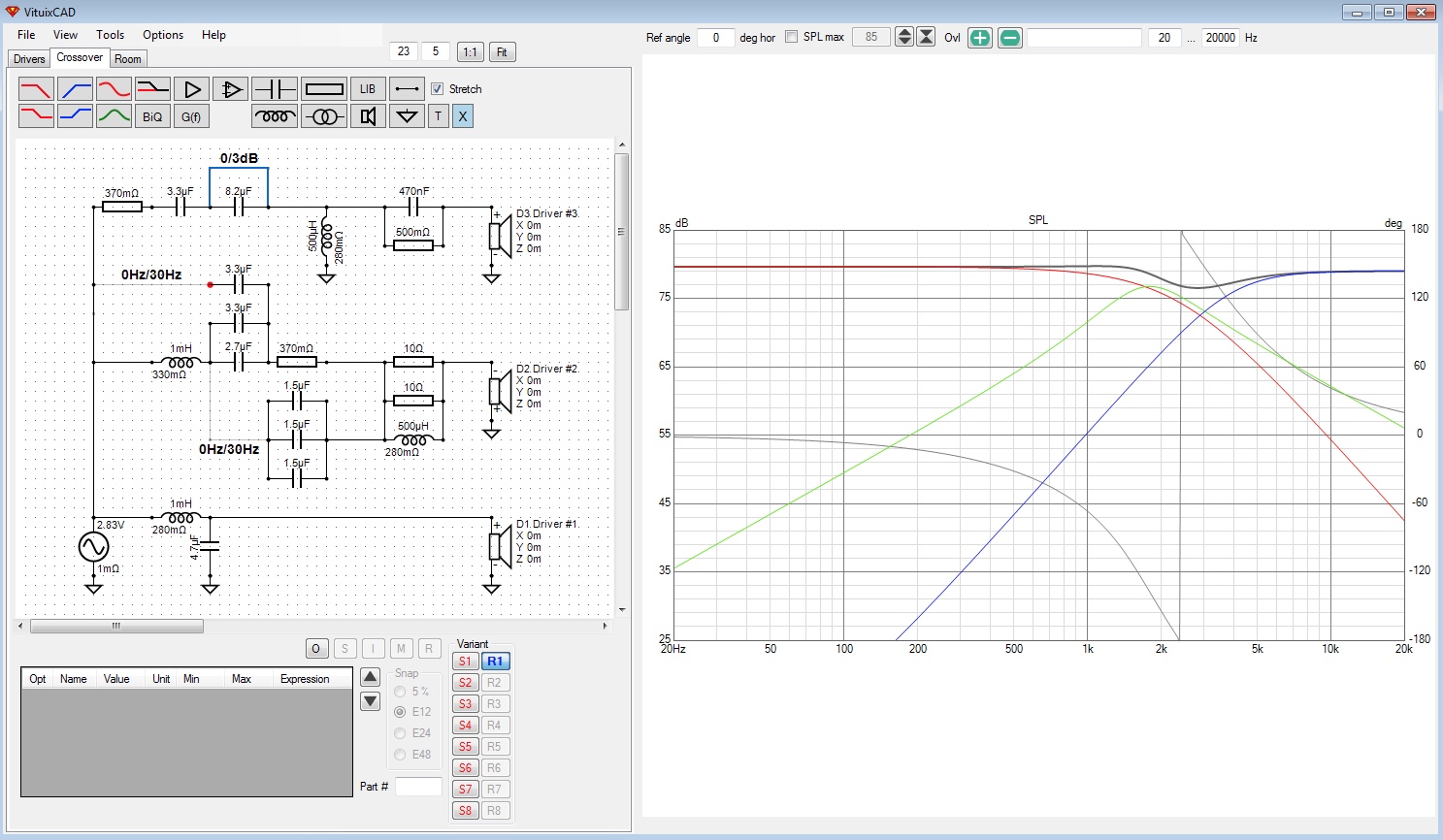
Task: Add green peaking filter block
Action: (x=114, y=116)
